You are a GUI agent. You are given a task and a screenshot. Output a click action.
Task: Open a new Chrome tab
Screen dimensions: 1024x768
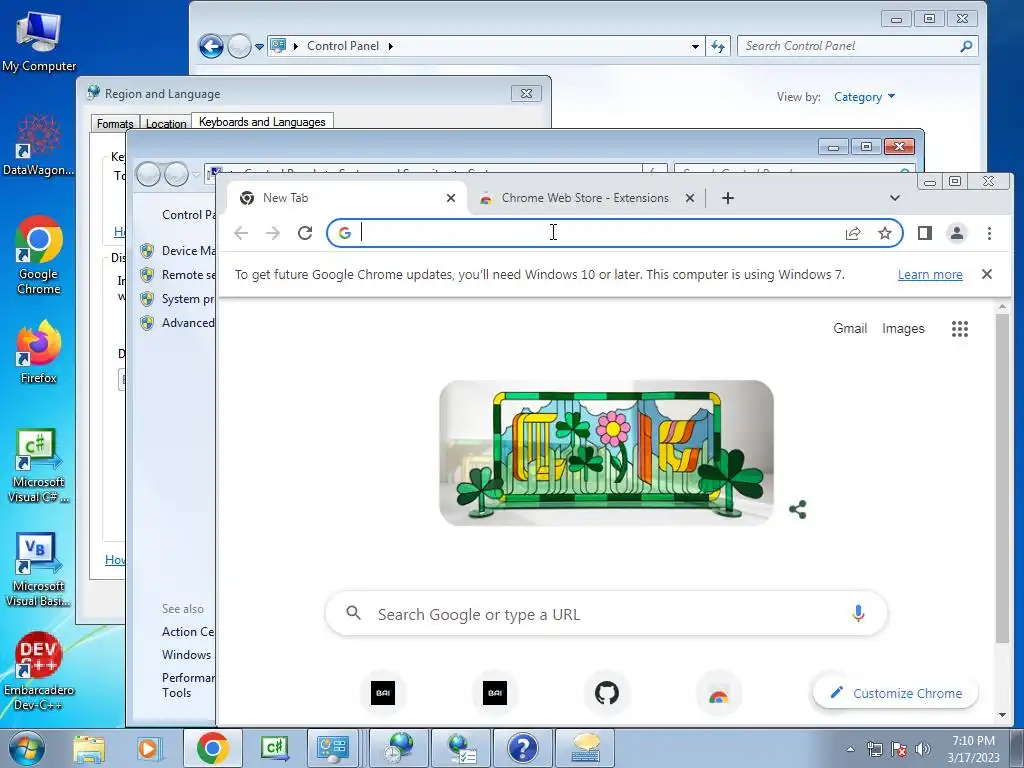pyautogui.click(x=728, y=198)
